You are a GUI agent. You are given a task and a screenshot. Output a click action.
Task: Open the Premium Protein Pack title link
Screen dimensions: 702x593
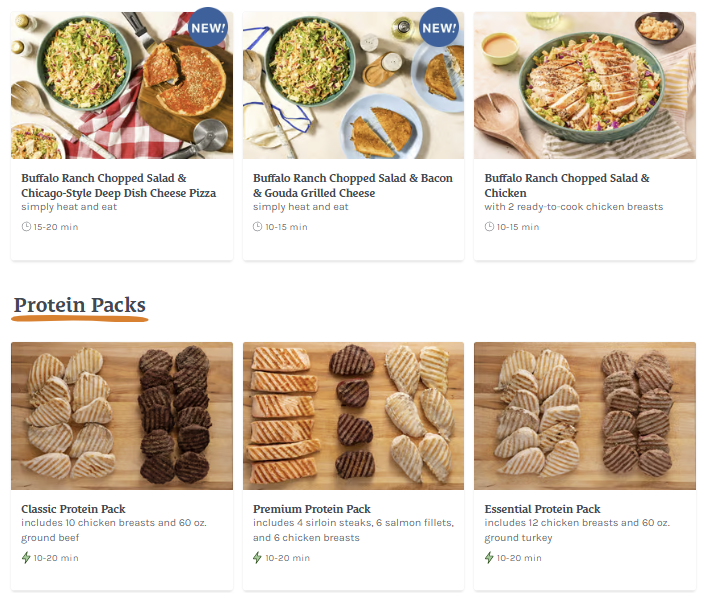click(312, 509)
